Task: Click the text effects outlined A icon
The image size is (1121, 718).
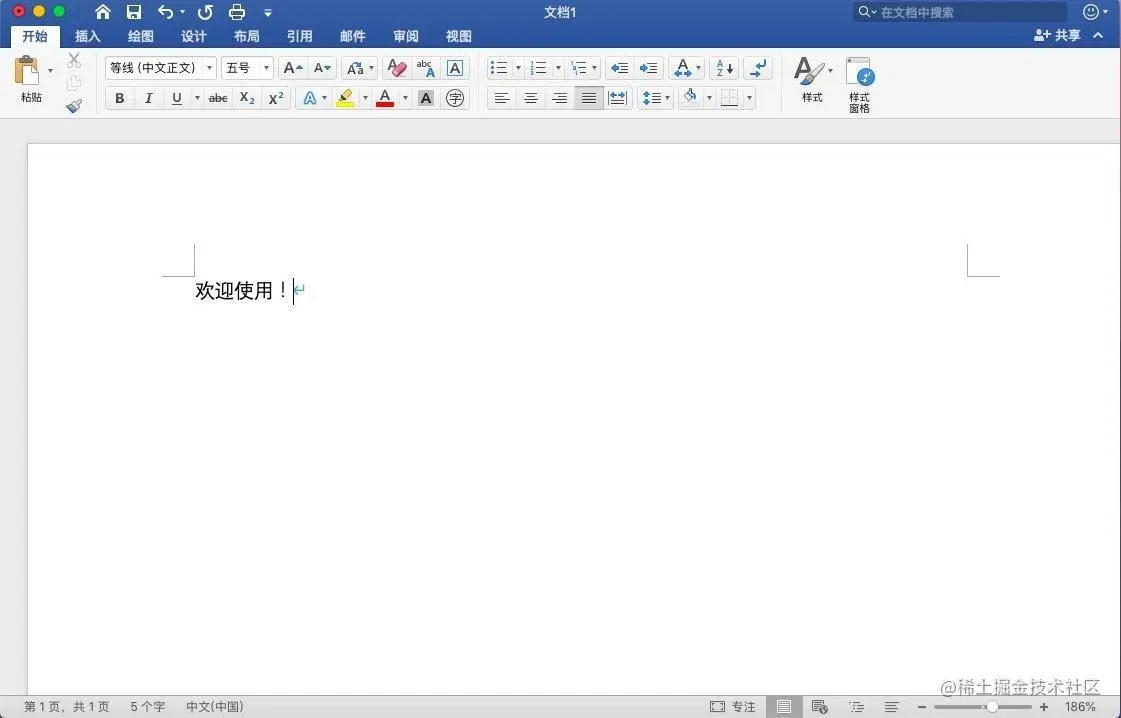Action: (310, 98)
